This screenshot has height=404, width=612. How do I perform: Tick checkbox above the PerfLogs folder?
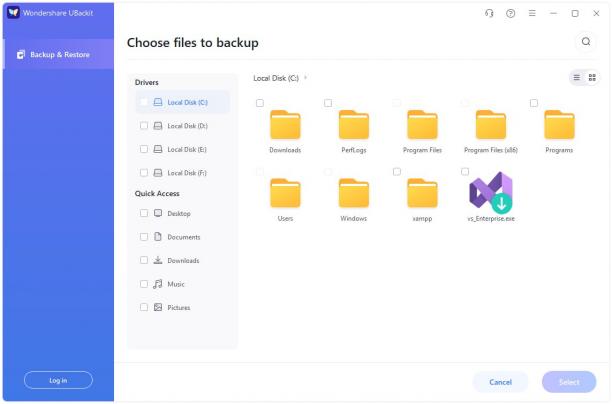328,103
